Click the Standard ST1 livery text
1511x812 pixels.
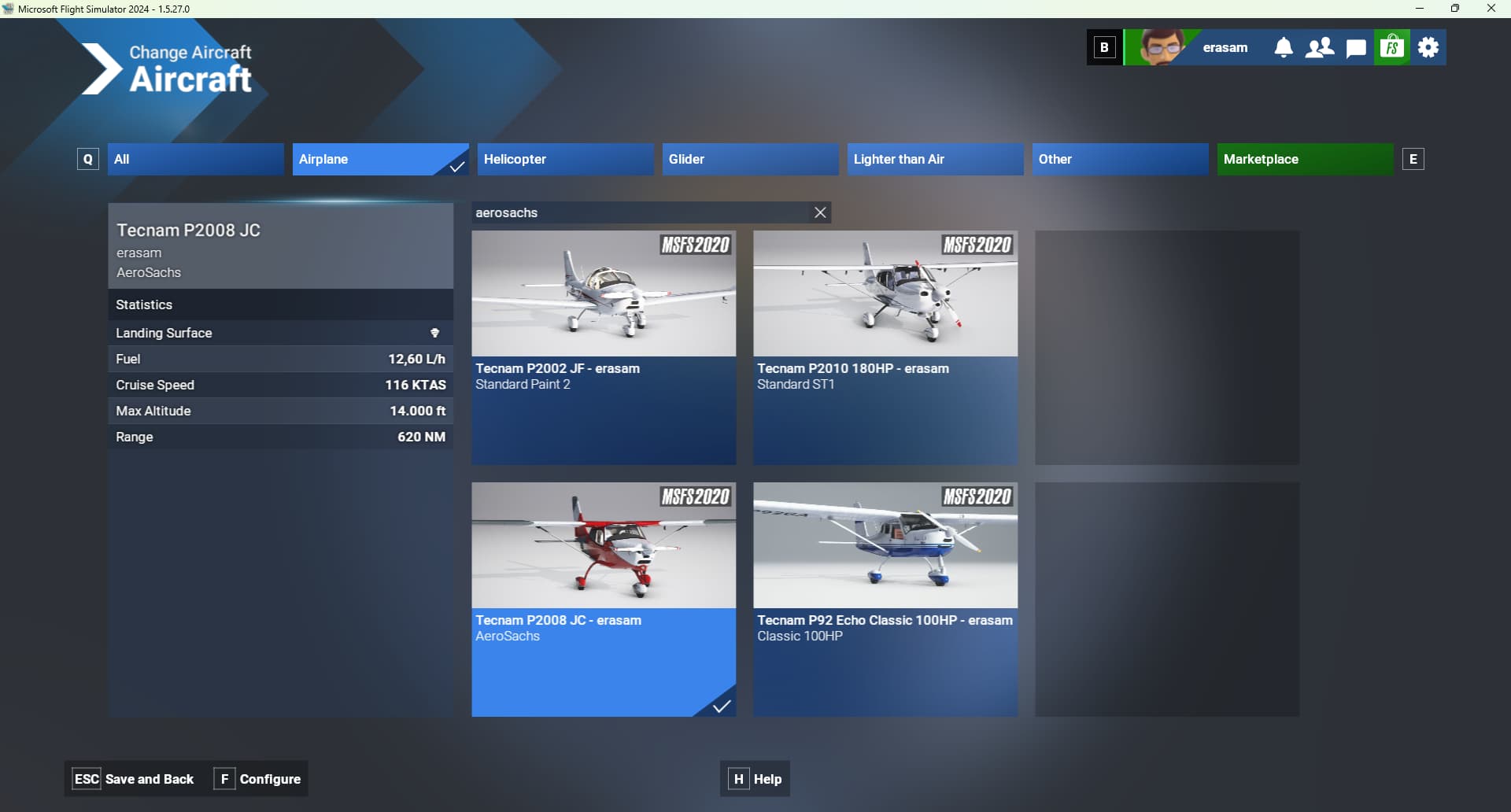(x=796, y=384)
